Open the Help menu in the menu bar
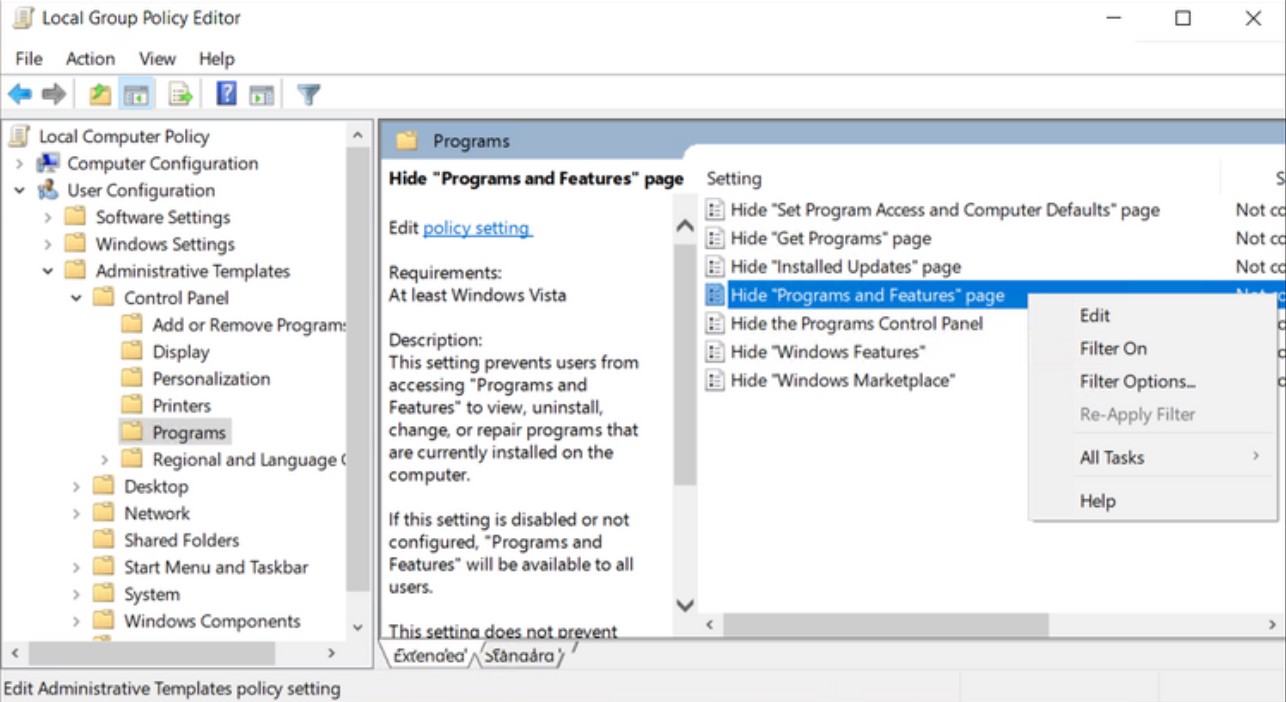 [x=216, y=59]
